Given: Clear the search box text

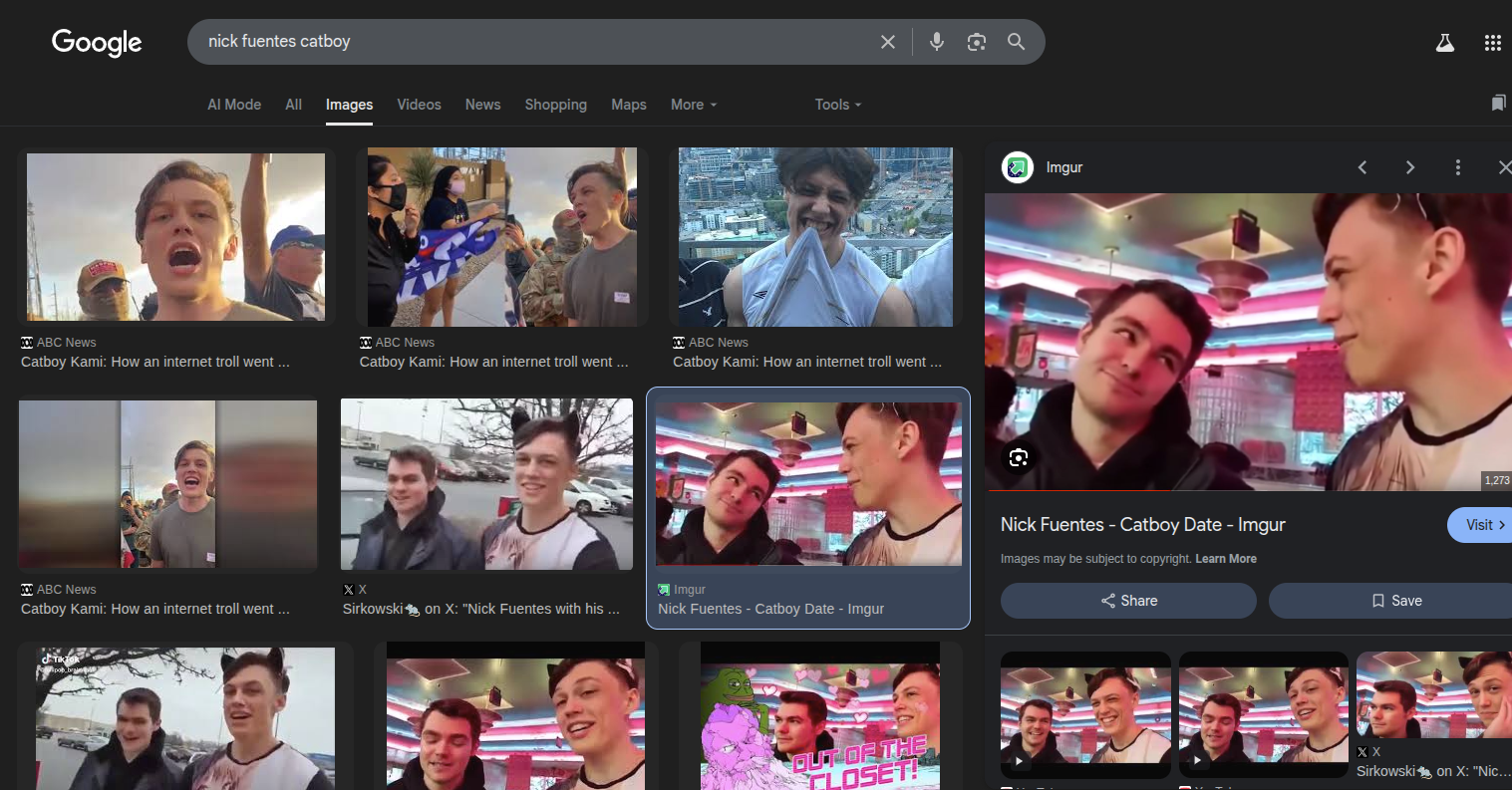Looking at the screenshot, I should 888,42.
